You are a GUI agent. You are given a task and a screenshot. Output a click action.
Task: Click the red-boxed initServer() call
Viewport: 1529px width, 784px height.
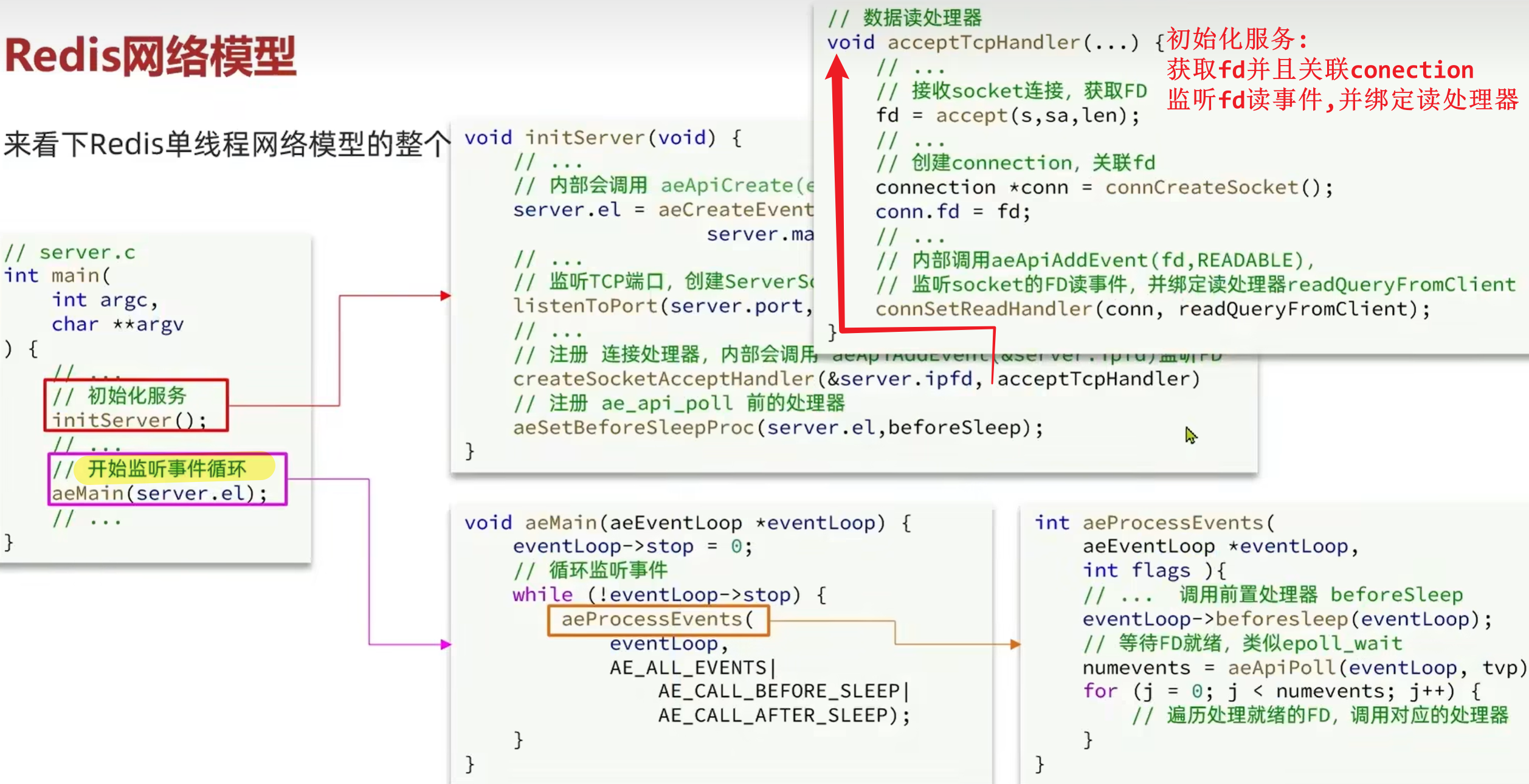(129, 420)
